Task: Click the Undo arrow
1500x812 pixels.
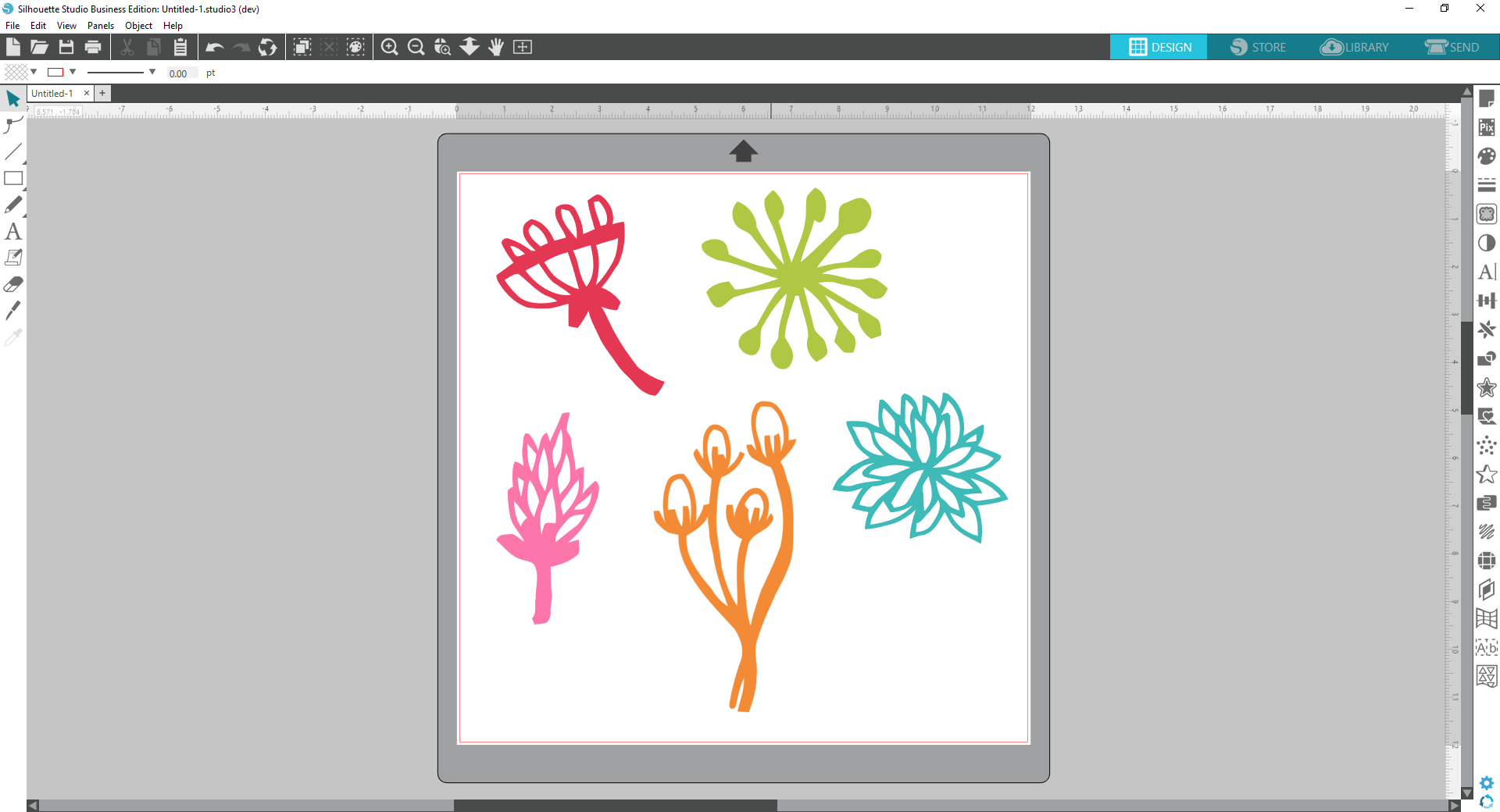Action: pyautogui.click(x=214, y=47)
